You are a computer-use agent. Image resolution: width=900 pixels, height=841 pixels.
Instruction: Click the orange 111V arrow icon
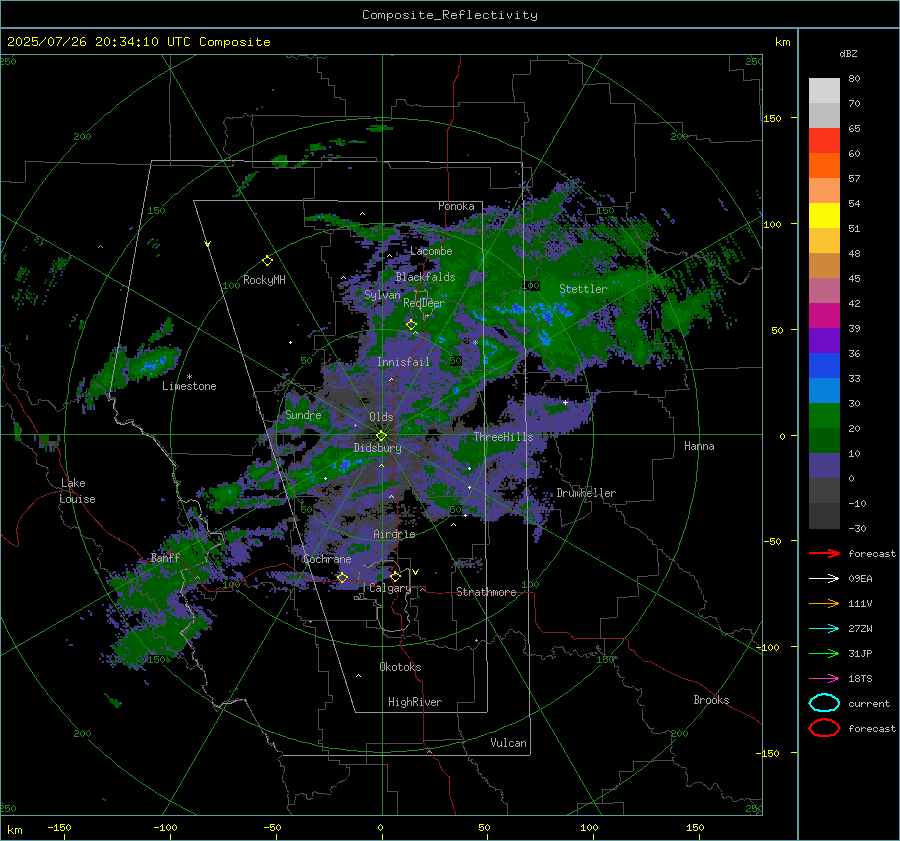pyautogui.click(x=824, y=603)
